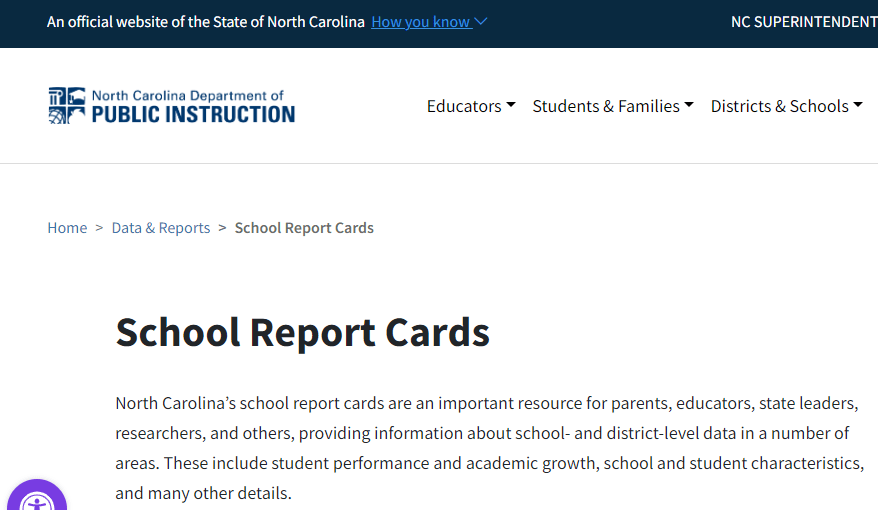Click the School Report Cards page heading
878x510 pixels.
pos(303,332)
